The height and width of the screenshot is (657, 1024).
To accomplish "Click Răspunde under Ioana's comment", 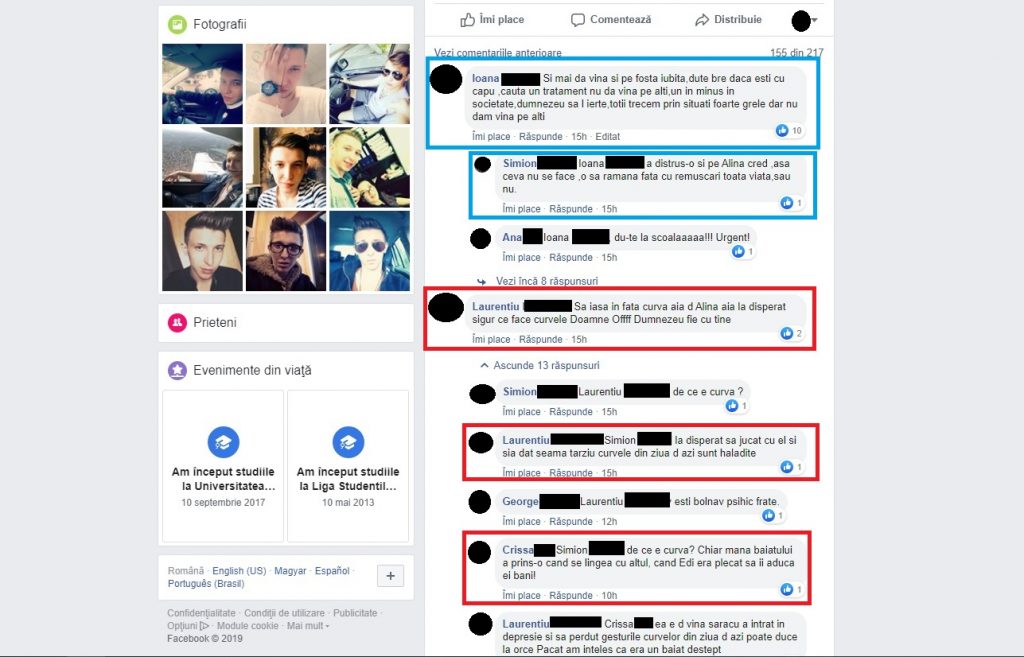I will pyautogui.click(x=541, y=136).
